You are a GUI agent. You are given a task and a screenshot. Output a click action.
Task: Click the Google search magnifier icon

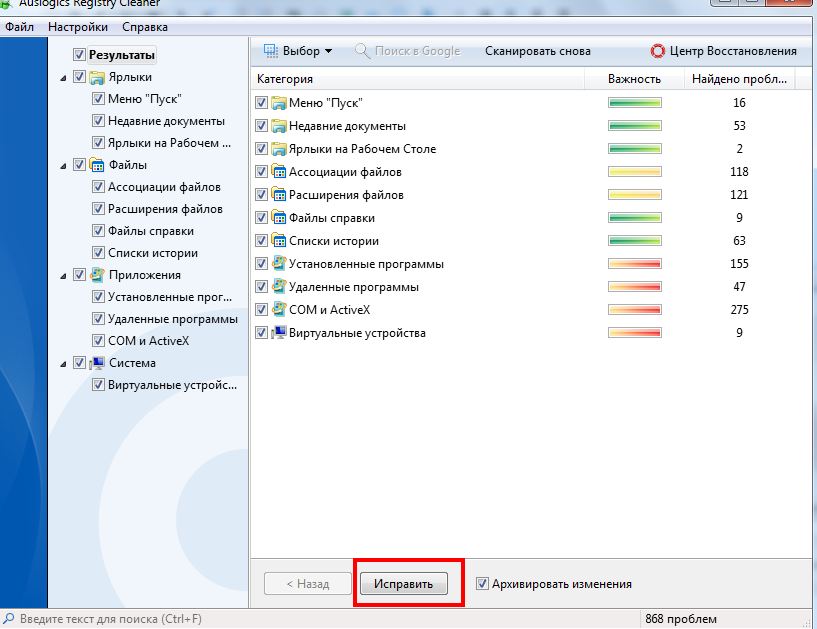pos(362,51)
